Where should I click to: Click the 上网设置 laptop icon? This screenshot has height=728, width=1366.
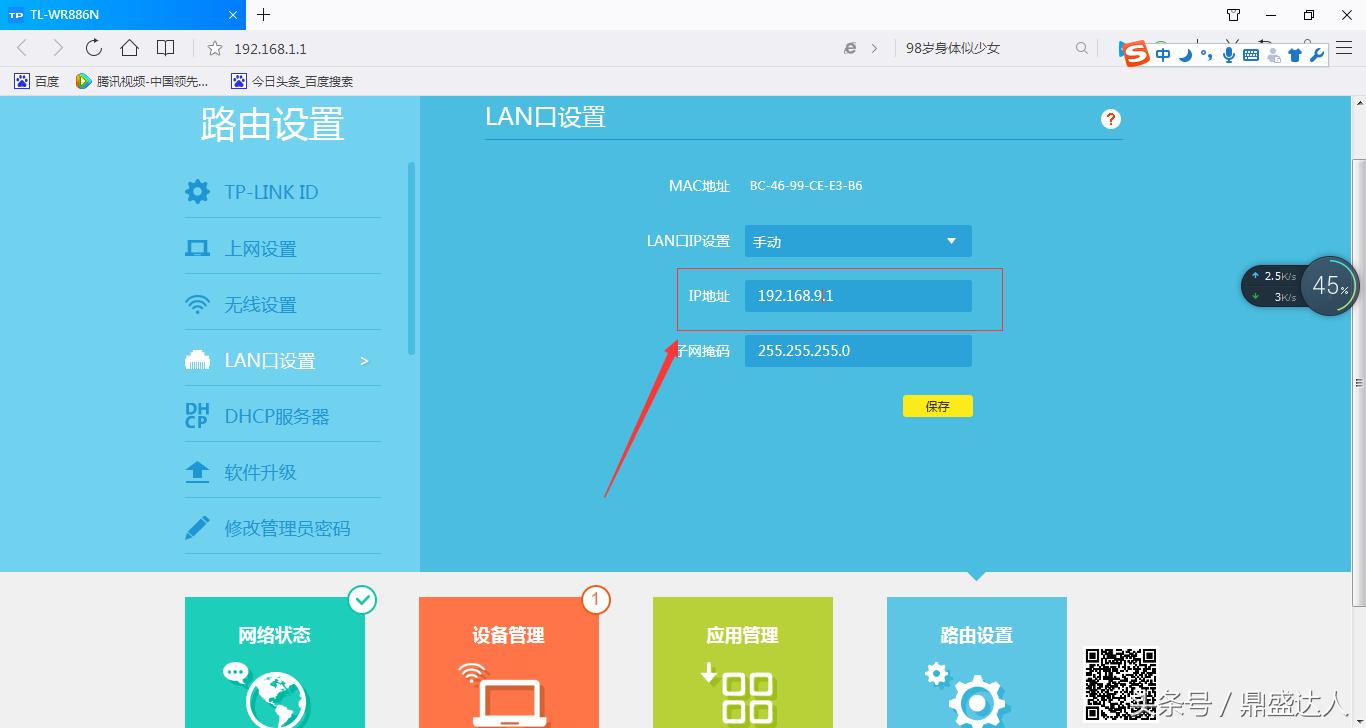click(197, 248)
